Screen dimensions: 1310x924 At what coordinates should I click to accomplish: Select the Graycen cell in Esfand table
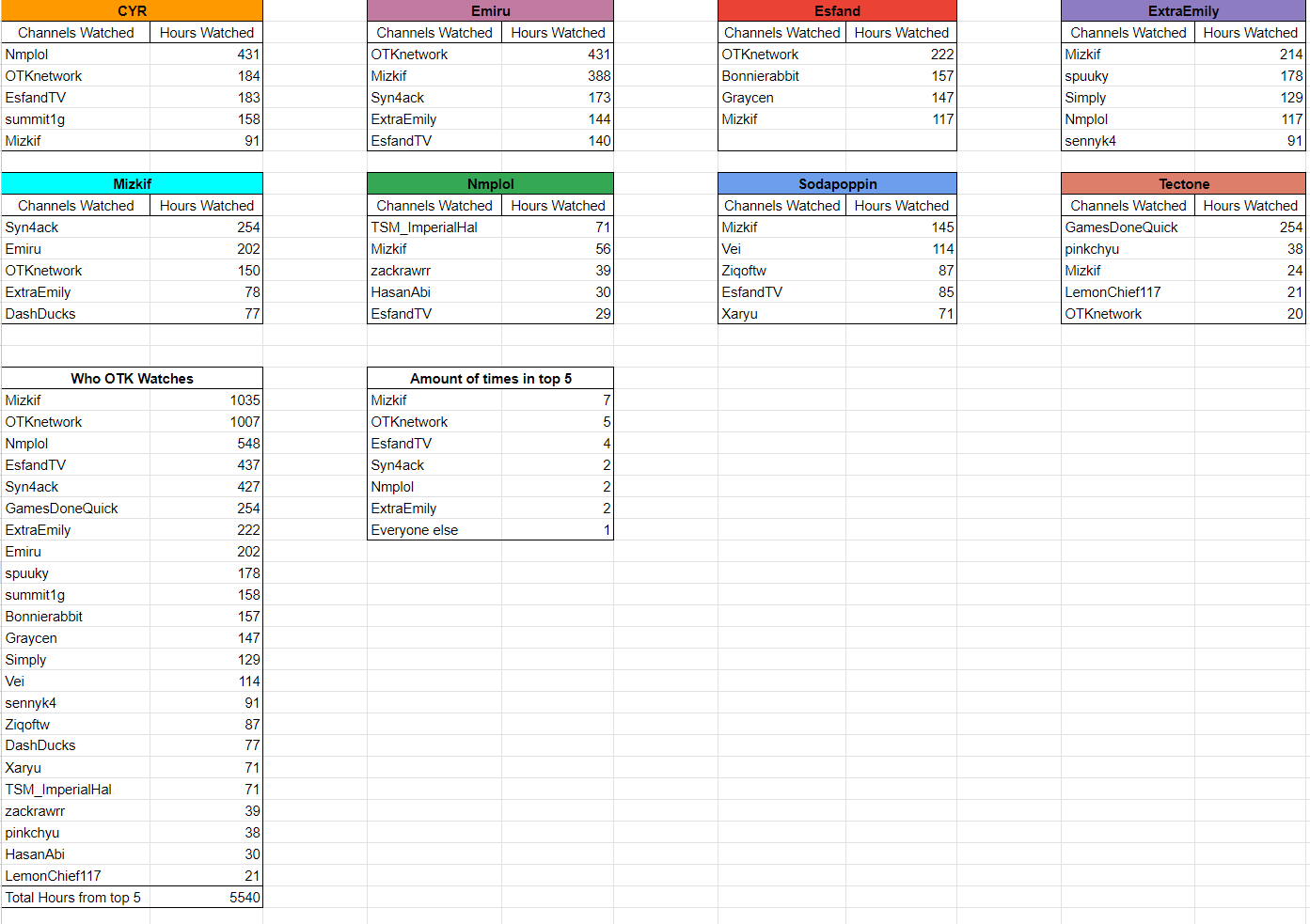coord(781,97)
